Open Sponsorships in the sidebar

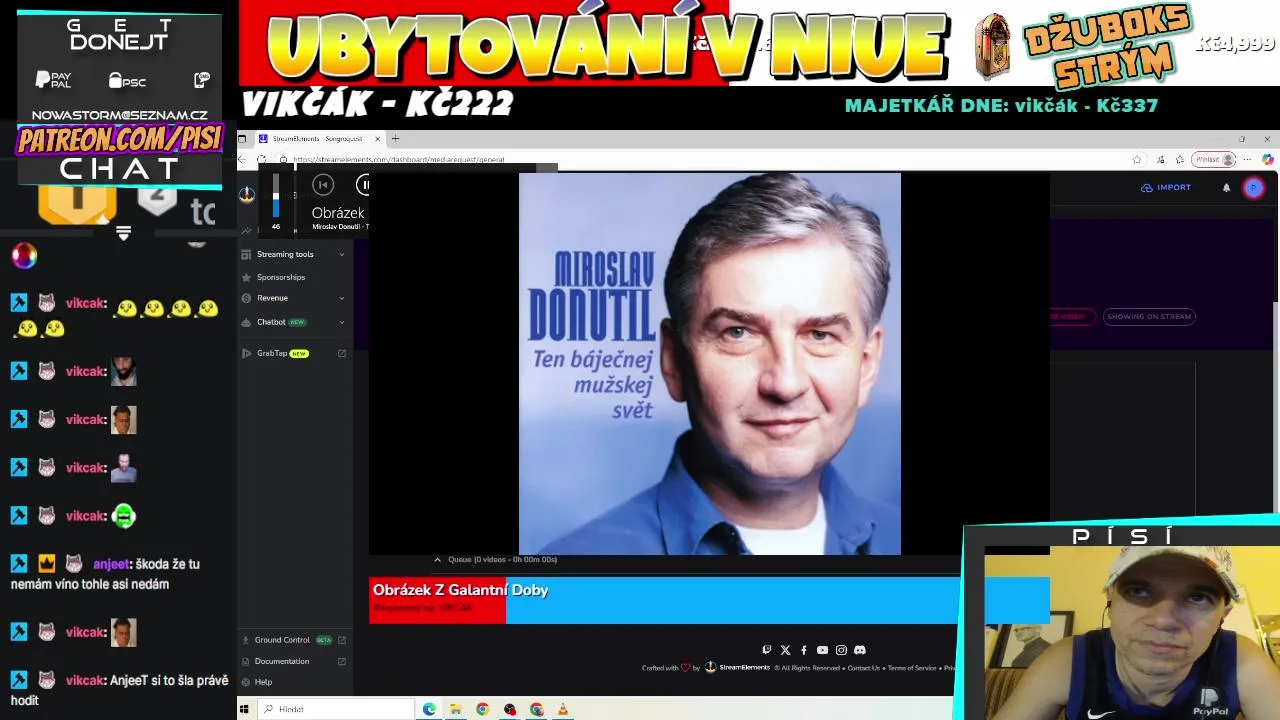click(x=280, y=277)
